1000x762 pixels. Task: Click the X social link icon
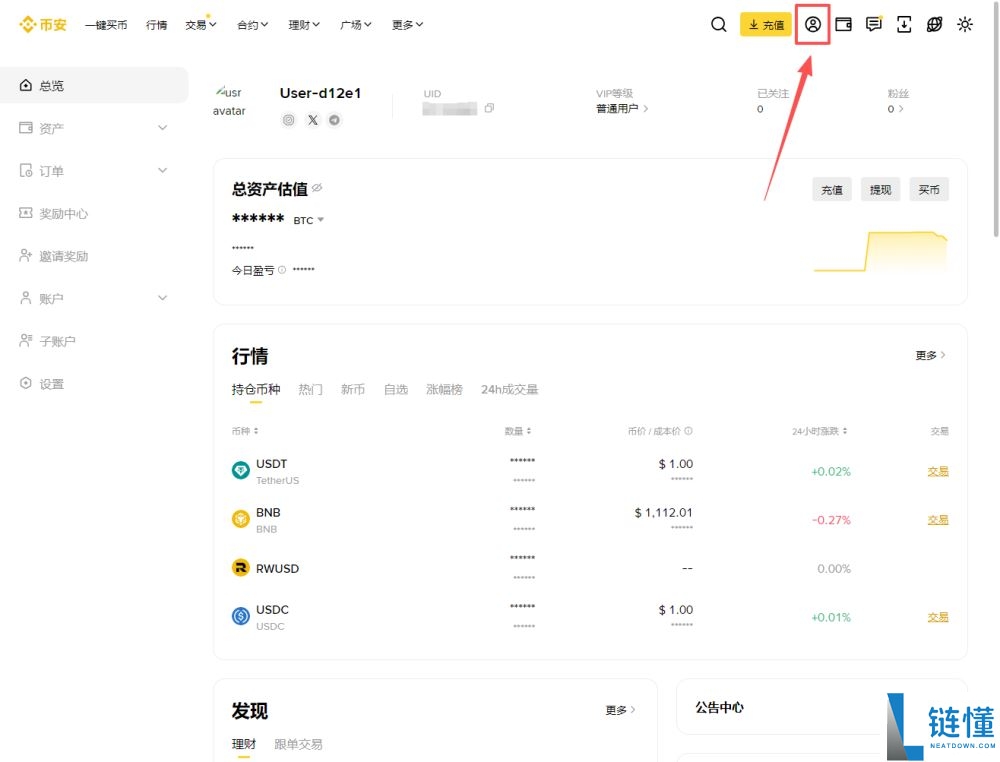[312, 120]
